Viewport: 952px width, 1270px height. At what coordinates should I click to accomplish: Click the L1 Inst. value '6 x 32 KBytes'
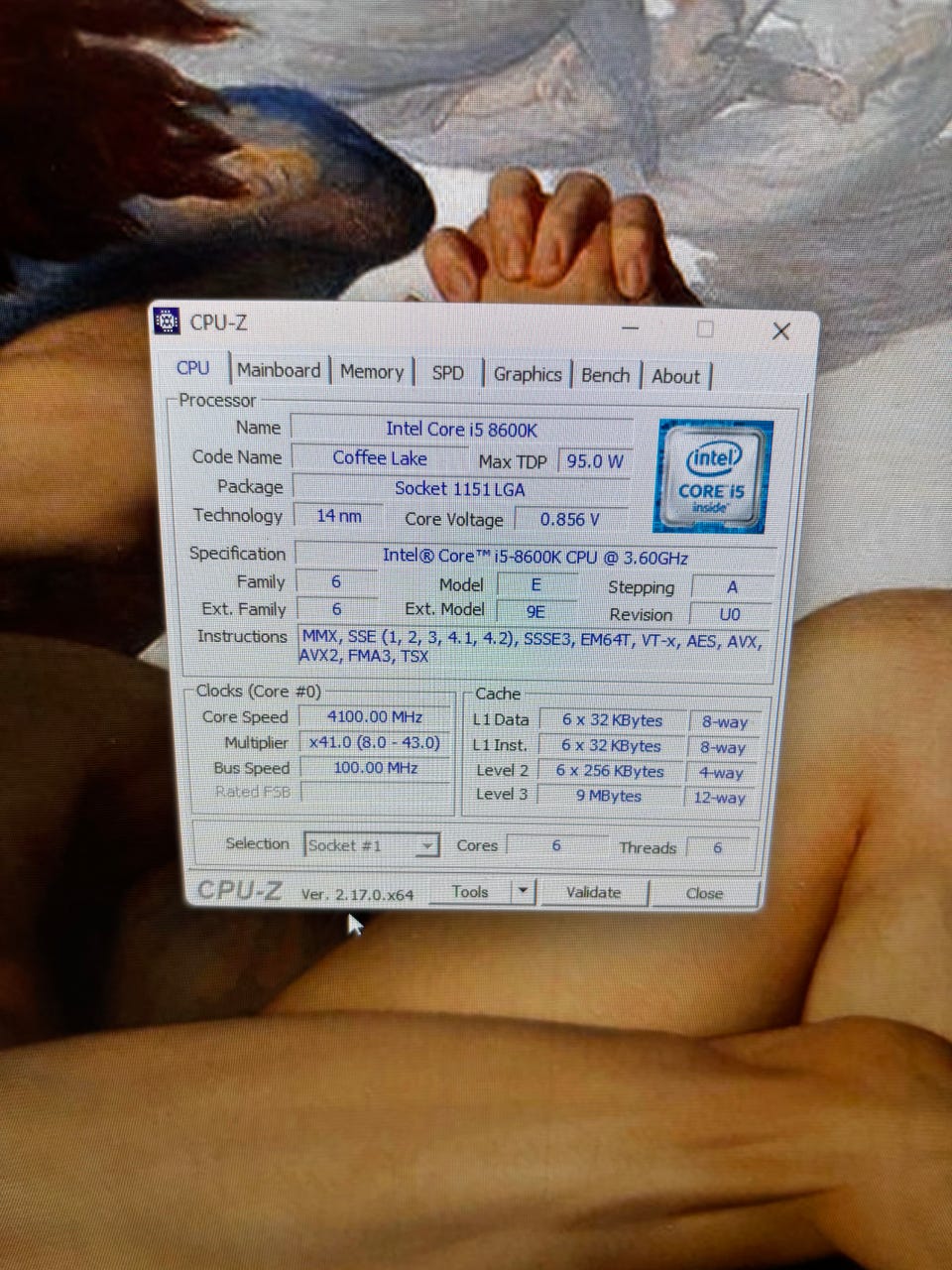(611, 745)
